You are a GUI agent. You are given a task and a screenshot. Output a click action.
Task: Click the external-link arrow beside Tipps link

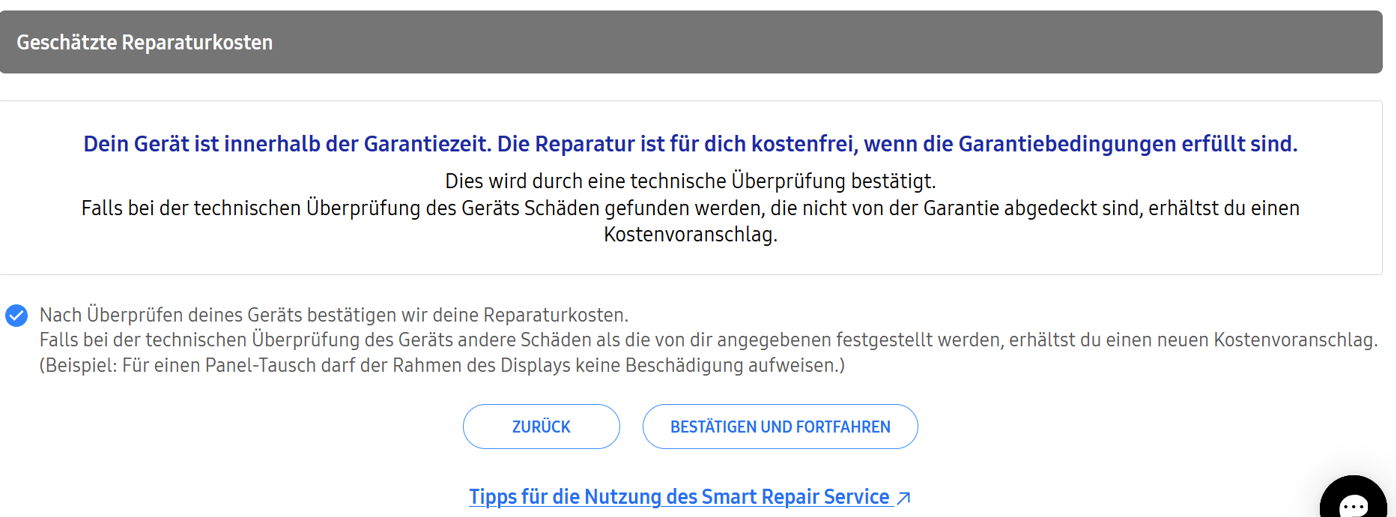point(904,497)
